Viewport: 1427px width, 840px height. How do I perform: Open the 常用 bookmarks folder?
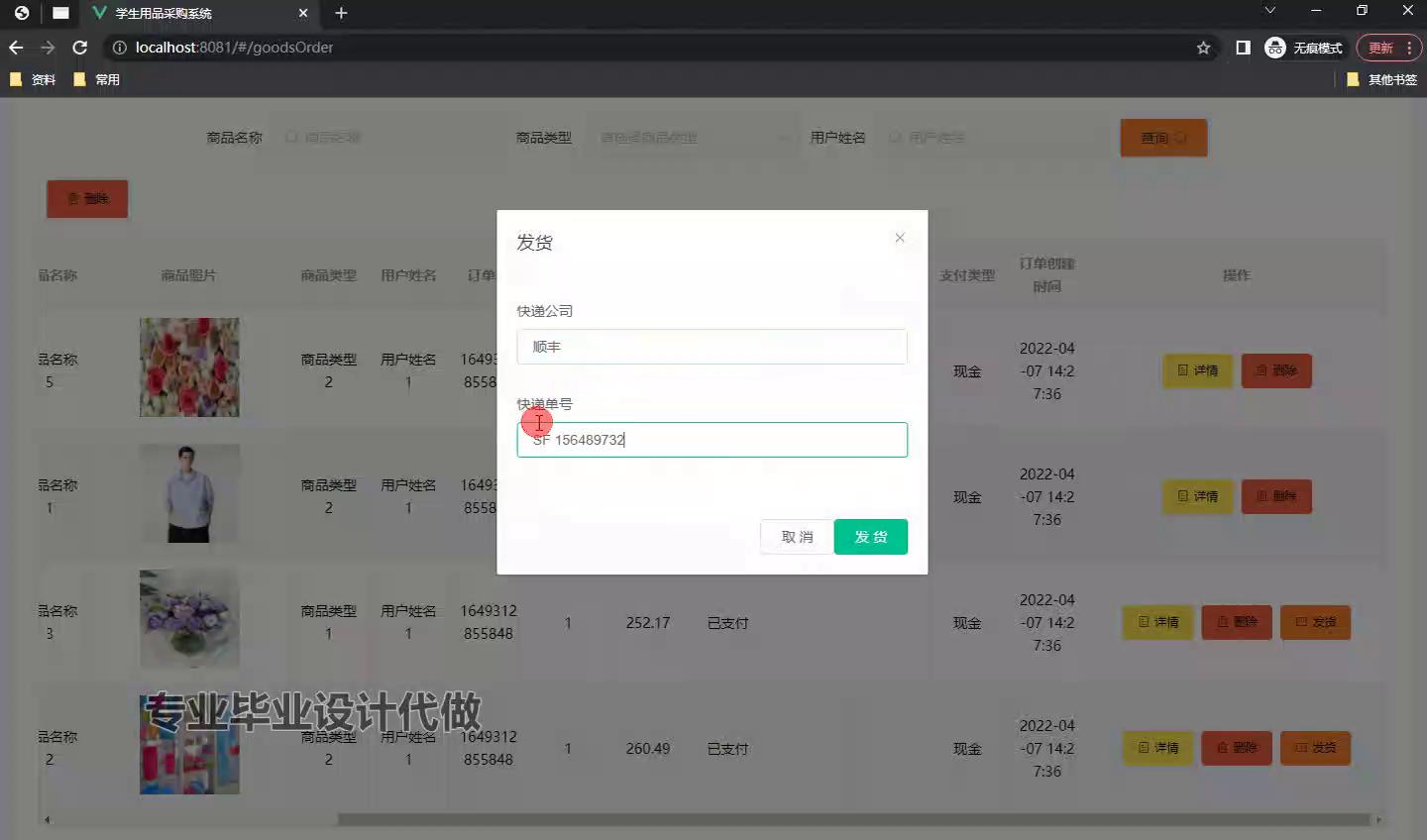tap(97, 79)
